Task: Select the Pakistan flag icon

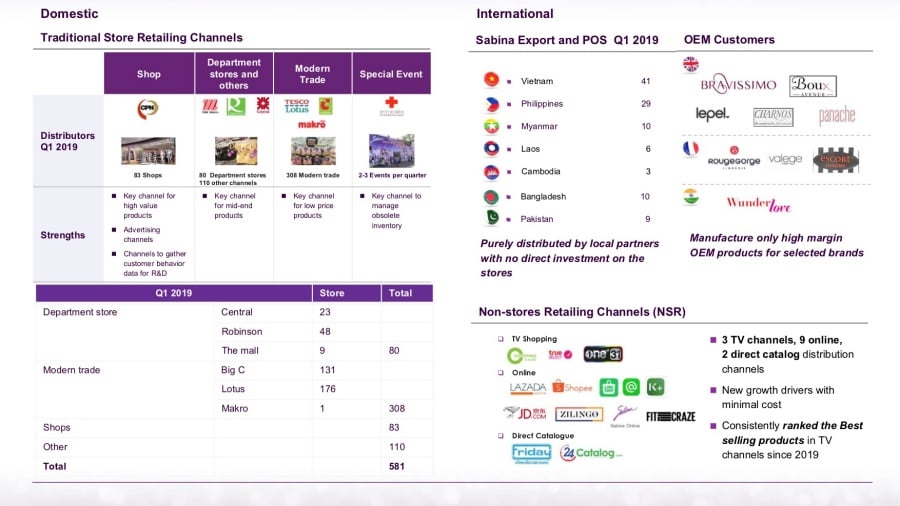Action: tap(491, 218)
